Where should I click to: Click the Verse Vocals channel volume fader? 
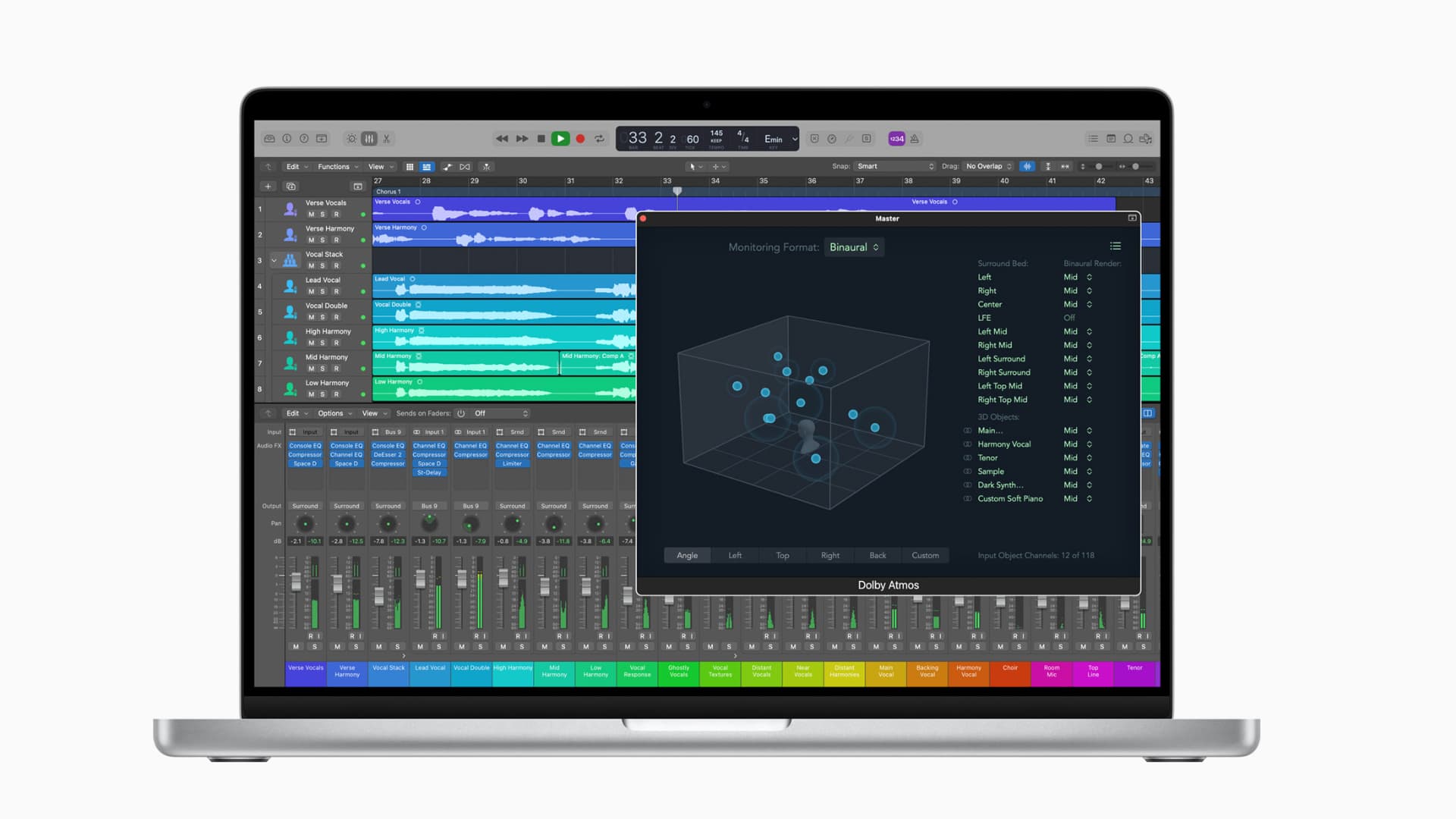click(x=296, y=582)
